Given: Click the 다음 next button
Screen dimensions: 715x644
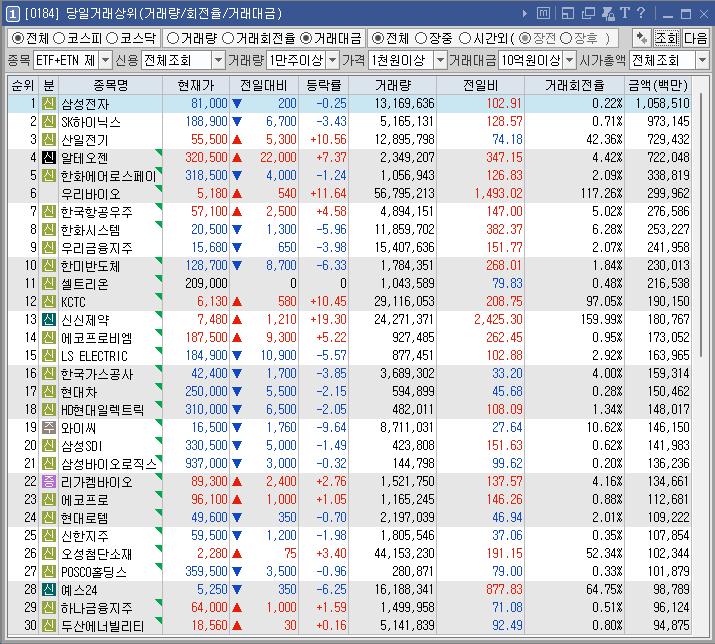Looking at the screenshot, I should [x=695, y=38].
